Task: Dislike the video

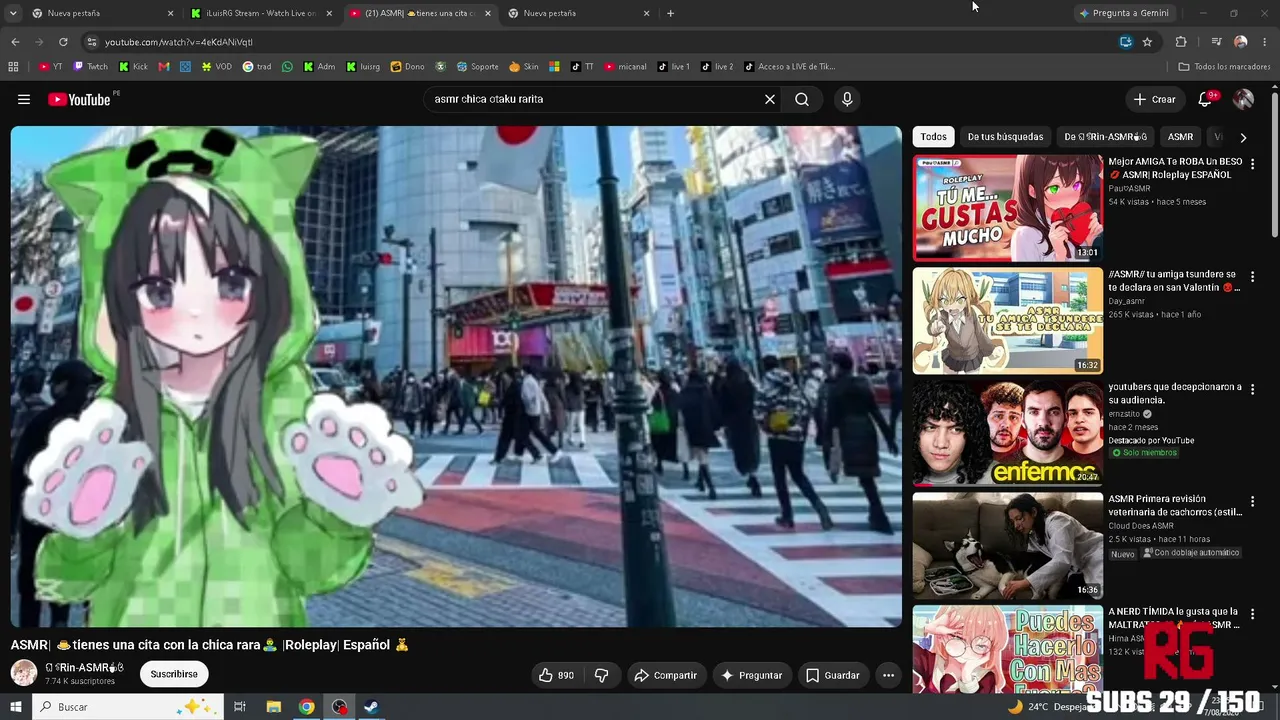Action: [602, 675]
